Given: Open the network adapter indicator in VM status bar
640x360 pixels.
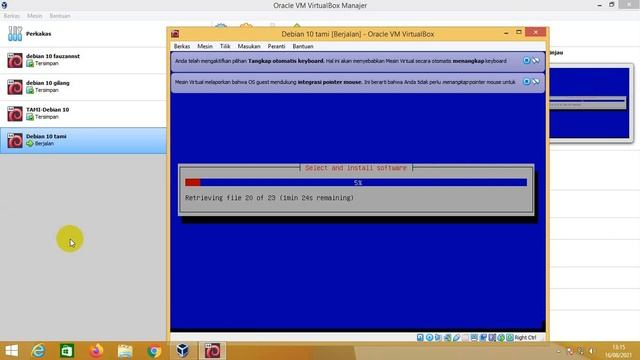Looking at the screenshot, I should click(x=447, y=338).
